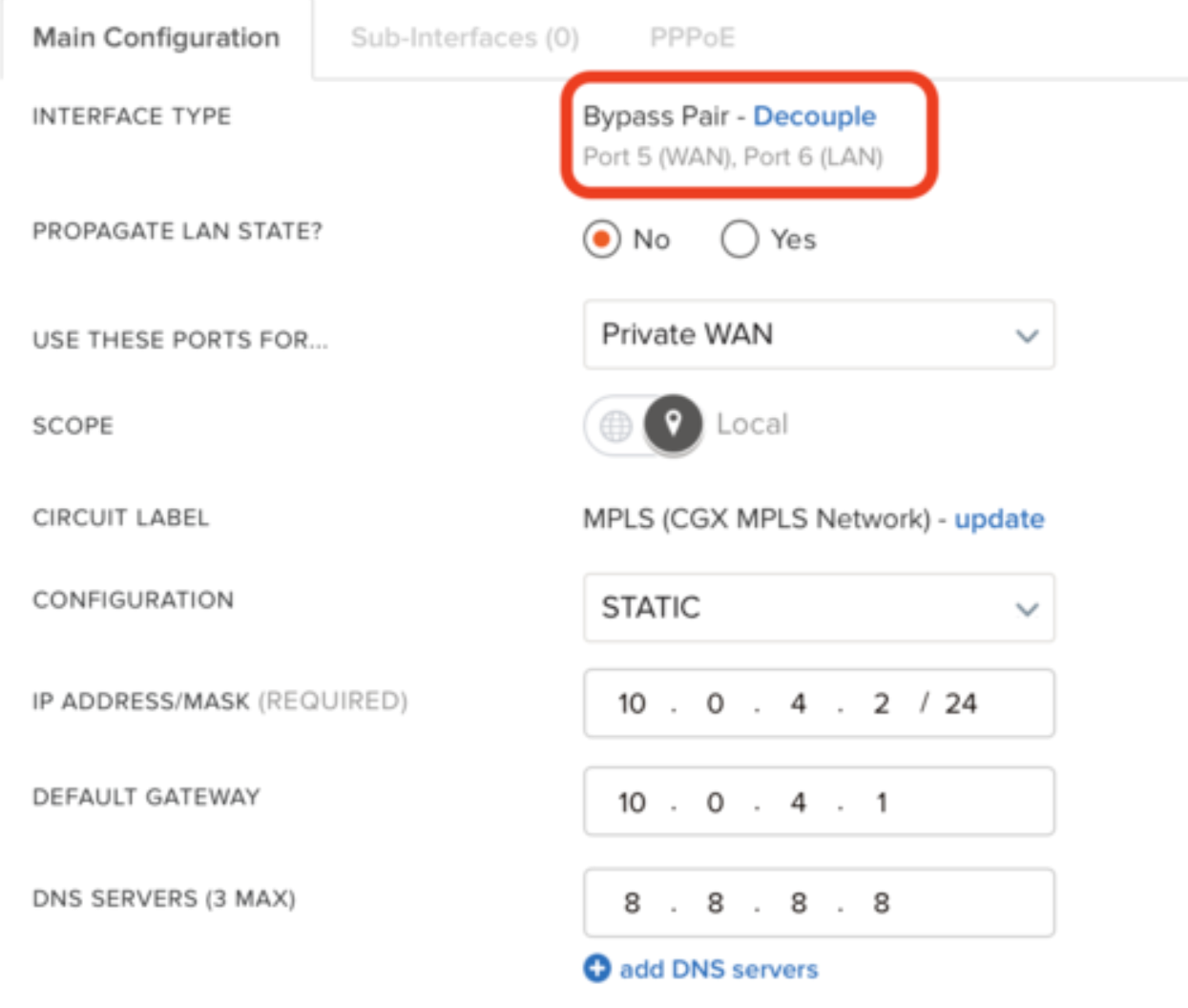Screen dimensions: 1188x1008
Task: Select No for Propagate LAN State
Action: point(602,240)
